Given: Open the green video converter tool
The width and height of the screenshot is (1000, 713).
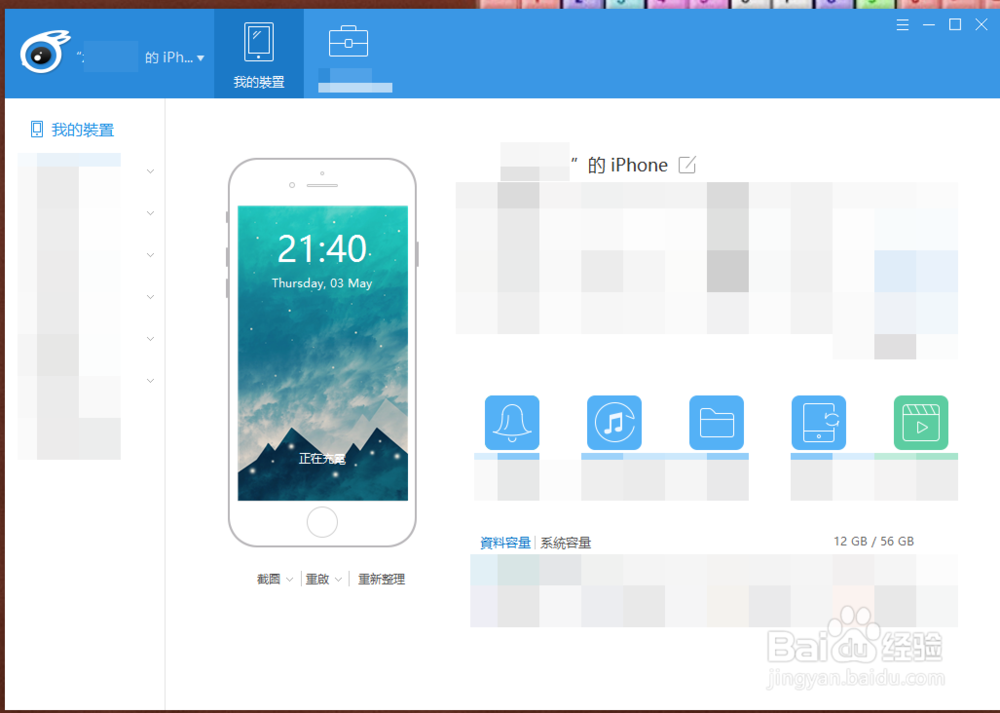Looking at the screenshot, I should point(921,422).
